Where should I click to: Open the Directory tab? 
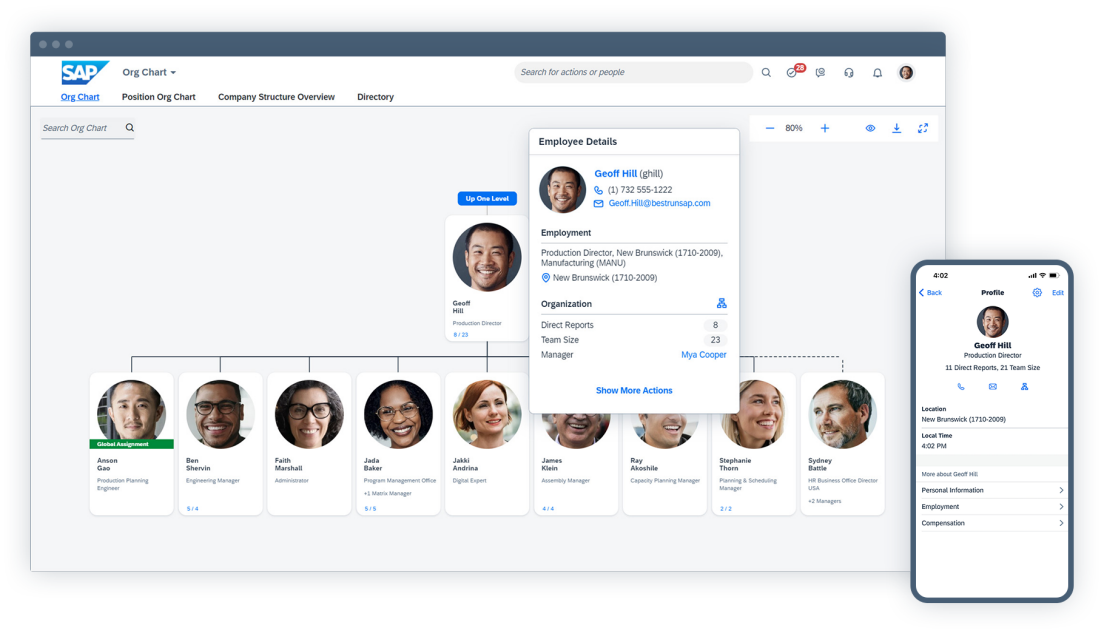point(375,97)
